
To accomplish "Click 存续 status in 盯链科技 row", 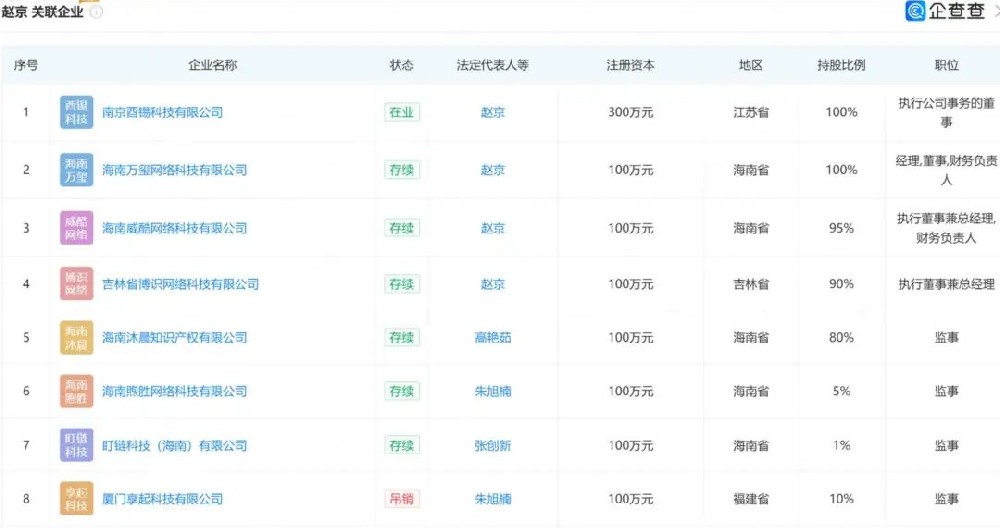I will tap(402, 445).
